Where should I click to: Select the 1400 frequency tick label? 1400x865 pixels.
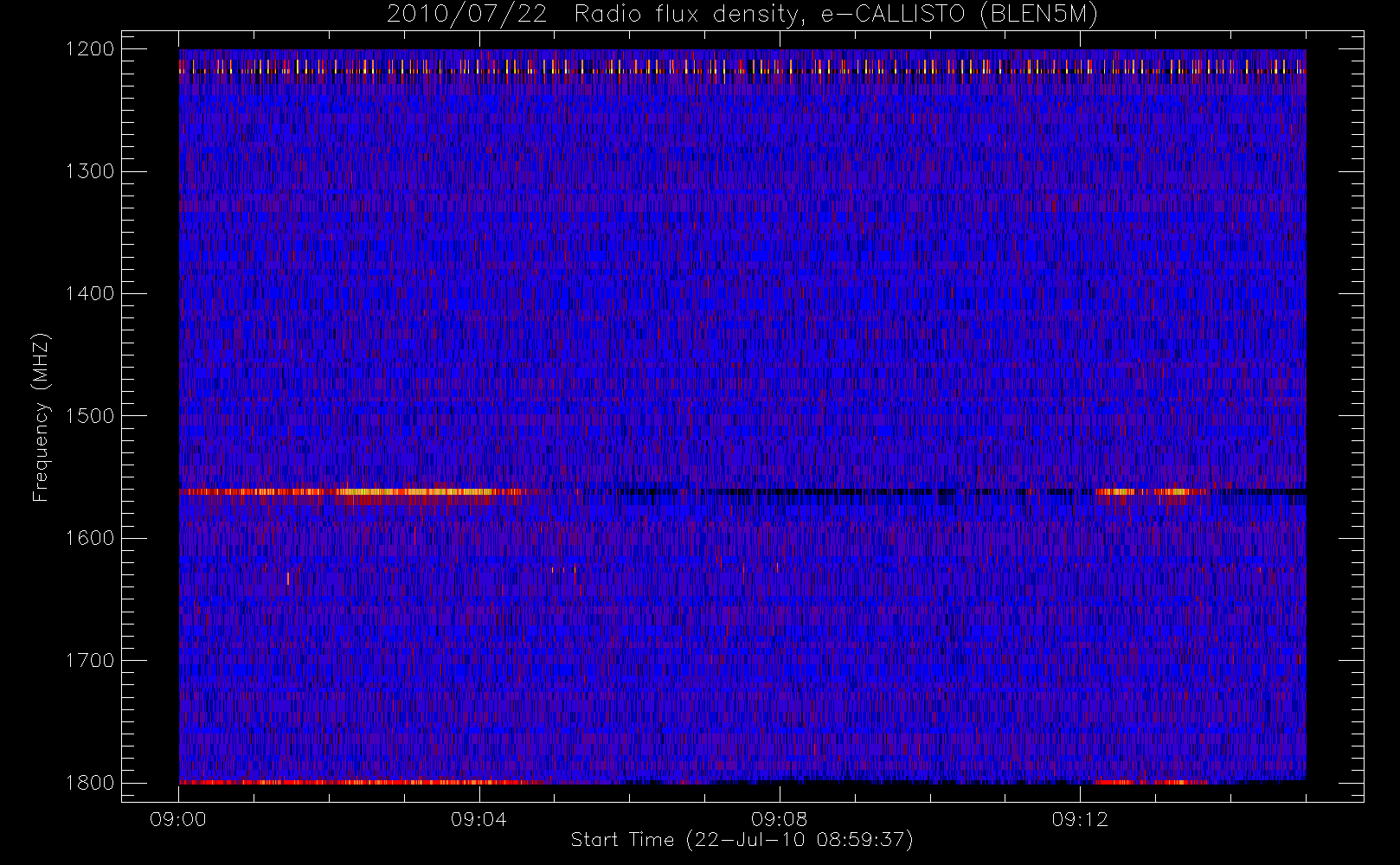(90, 293)
